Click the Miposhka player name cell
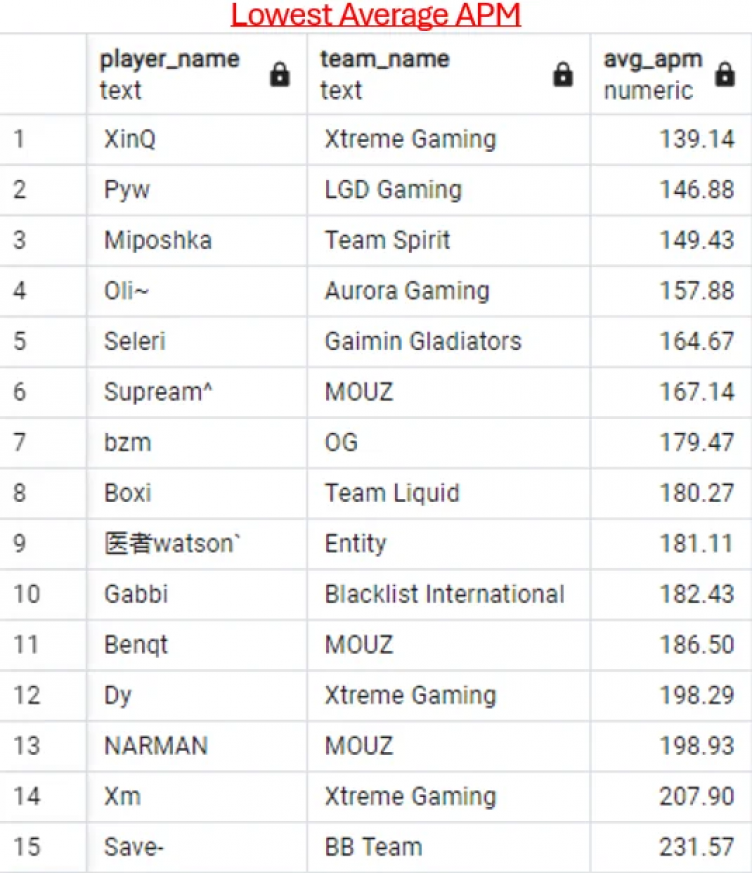The height and width of the screenshot is (873, 752). click(157, 240)
